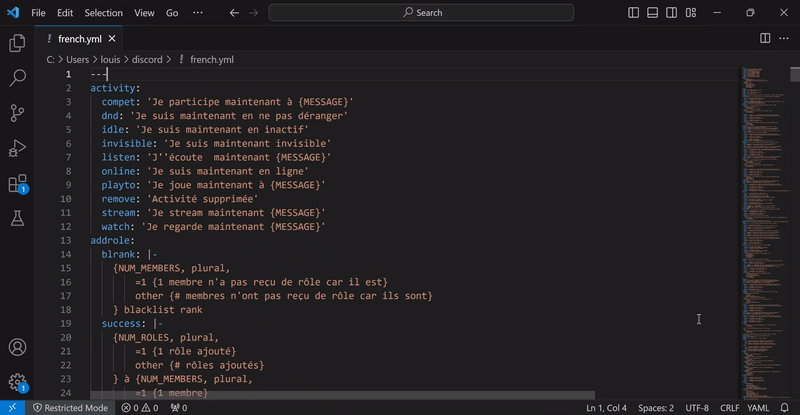Click the horizontal scrollbar at editor bottom
800x415 pixels.
coord(342,395)
